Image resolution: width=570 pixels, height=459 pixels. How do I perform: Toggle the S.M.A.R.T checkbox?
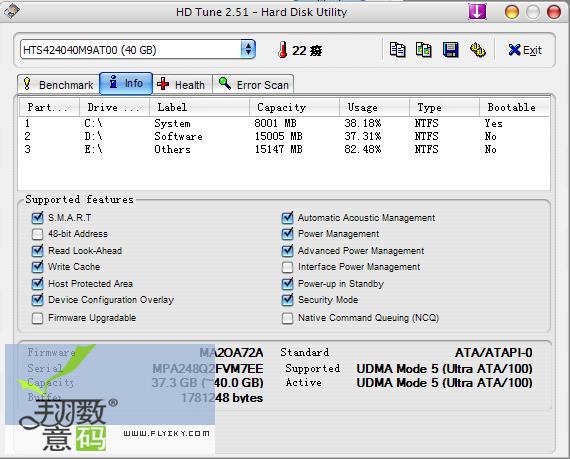point(37,218)
